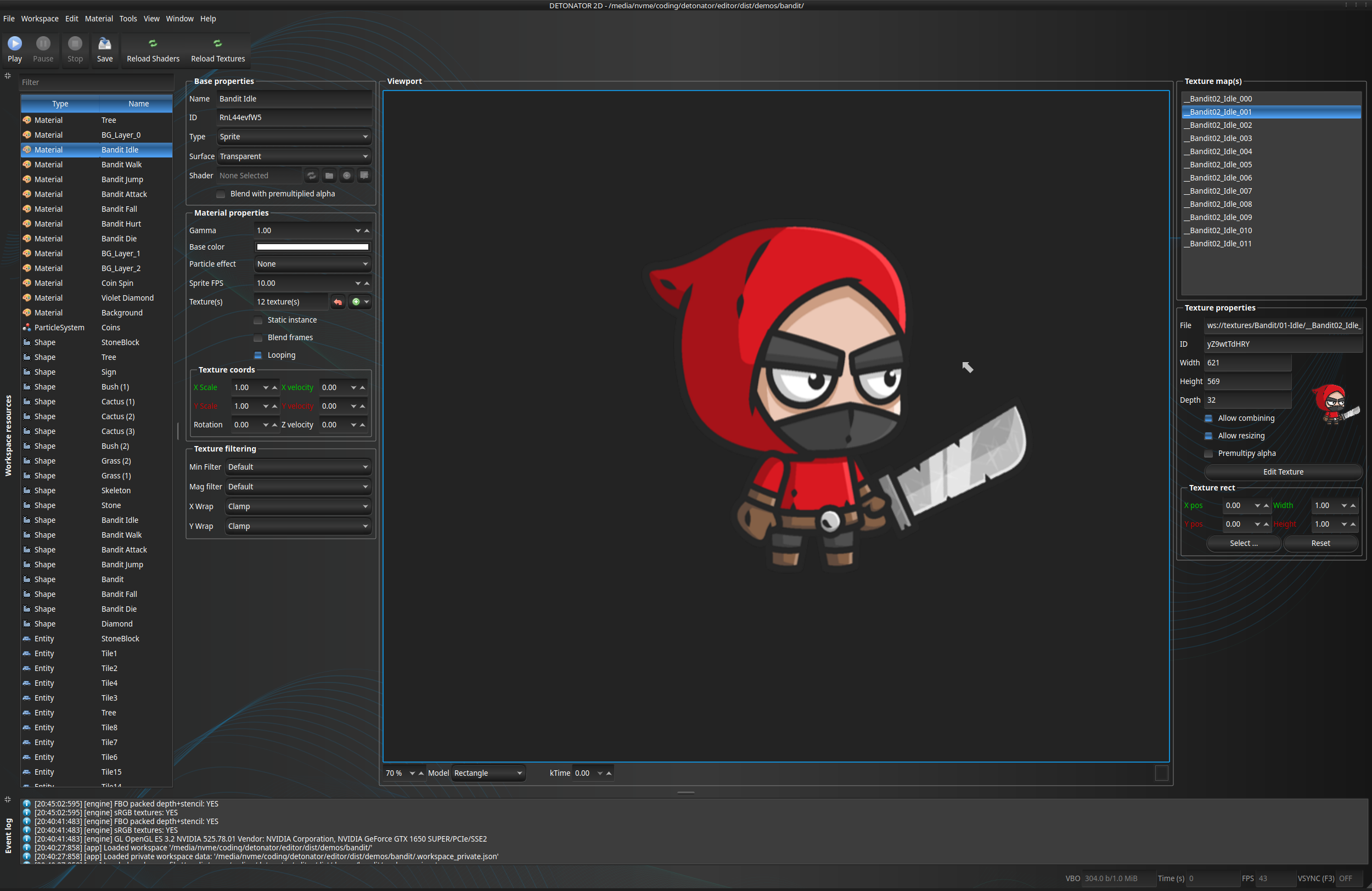
Task: Click the icon of the Tree material row
Action: [x=26, y=120]
